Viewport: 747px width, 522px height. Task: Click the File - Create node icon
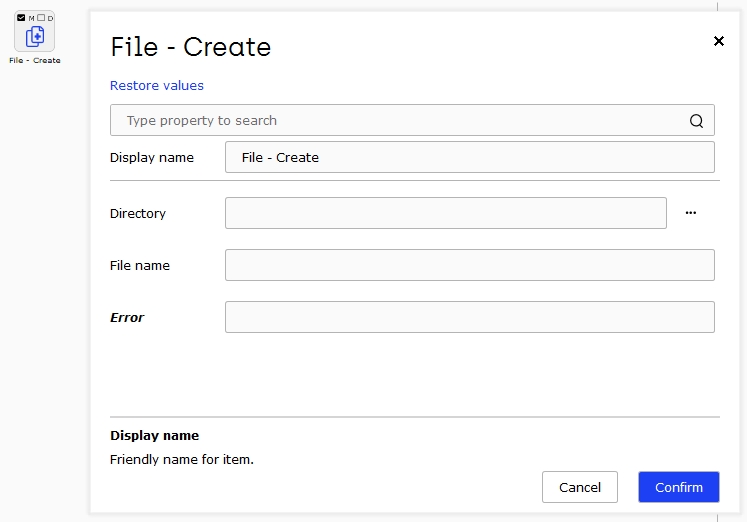(34, 37)
